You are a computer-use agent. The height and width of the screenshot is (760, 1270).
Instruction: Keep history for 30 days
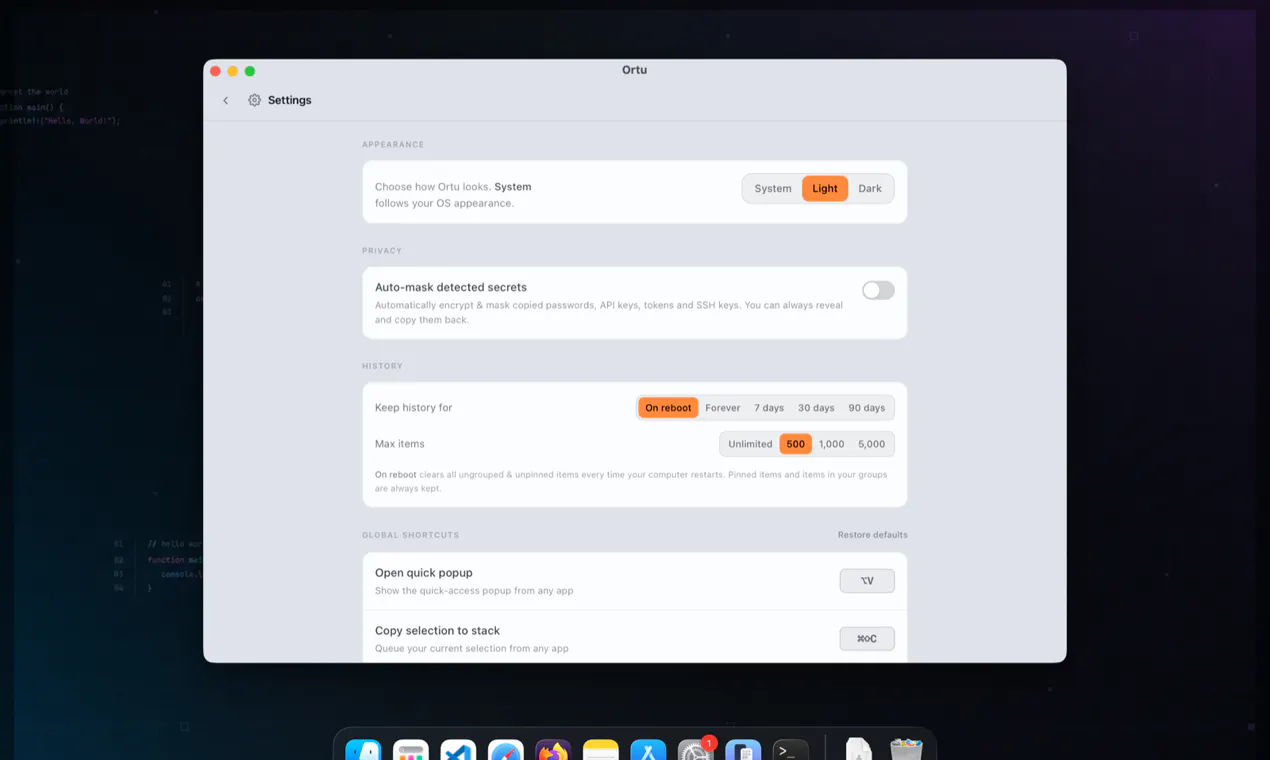[816, 408]
